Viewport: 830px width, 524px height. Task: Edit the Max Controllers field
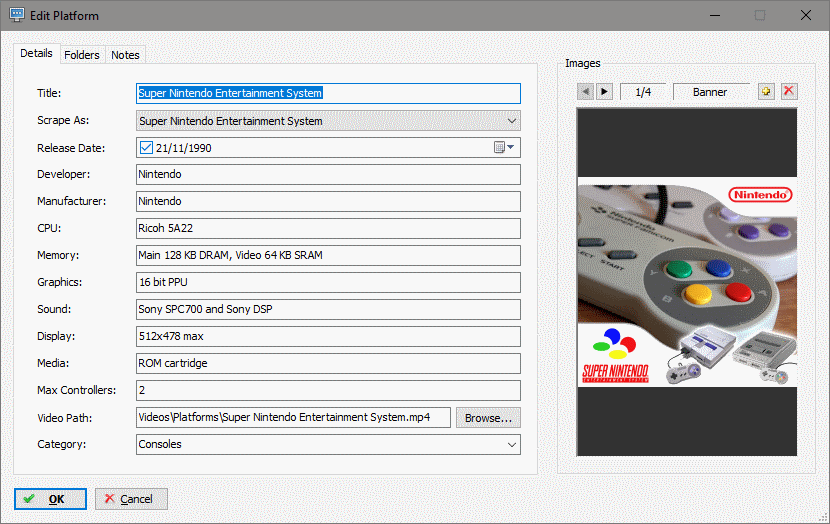point(328,390)
